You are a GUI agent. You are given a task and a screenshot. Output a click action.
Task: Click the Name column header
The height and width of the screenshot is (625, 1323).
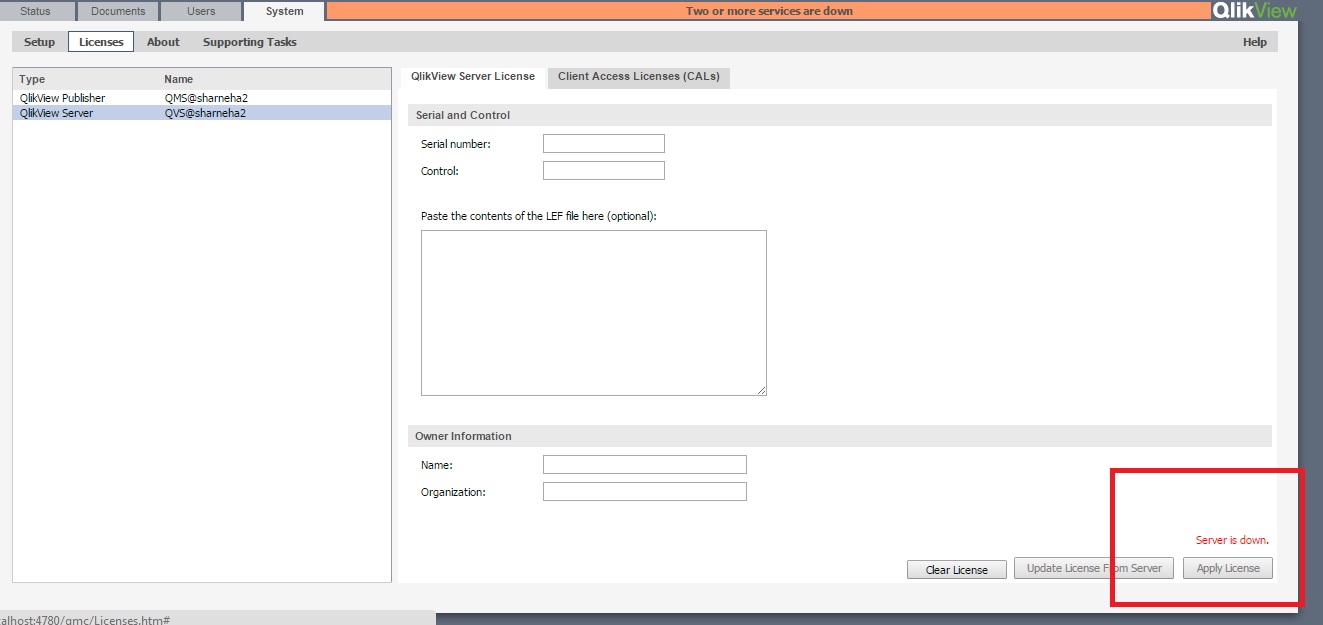point(179,79)
